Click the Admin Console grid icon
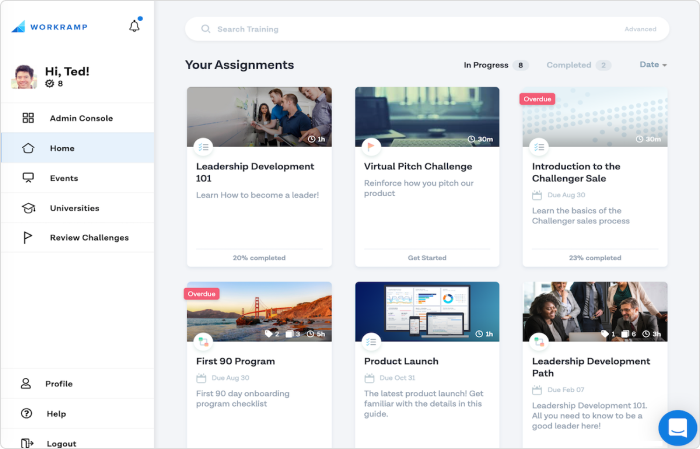 tap(28, 118)
